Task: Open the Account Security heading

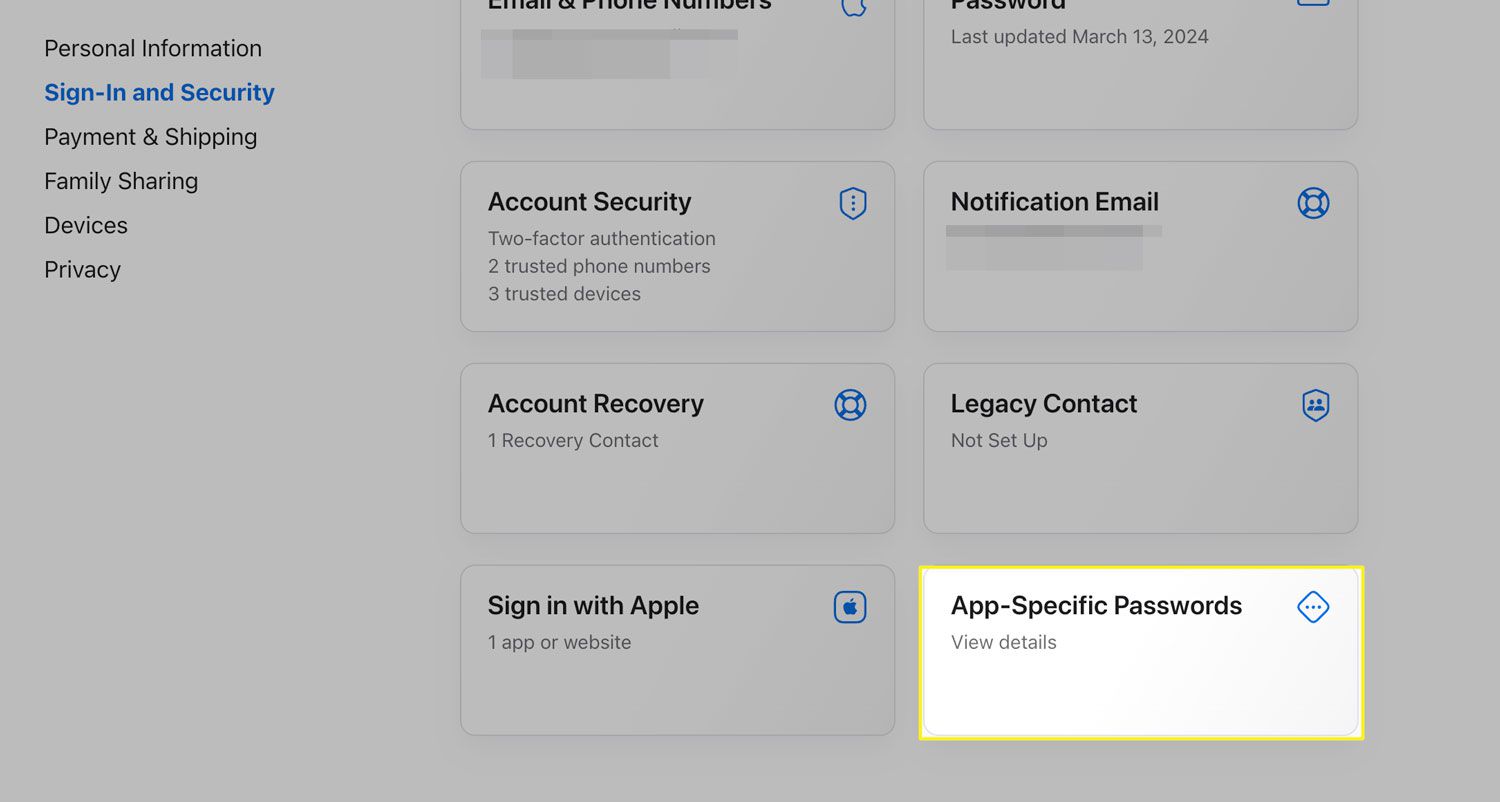Action: [589, 202]
